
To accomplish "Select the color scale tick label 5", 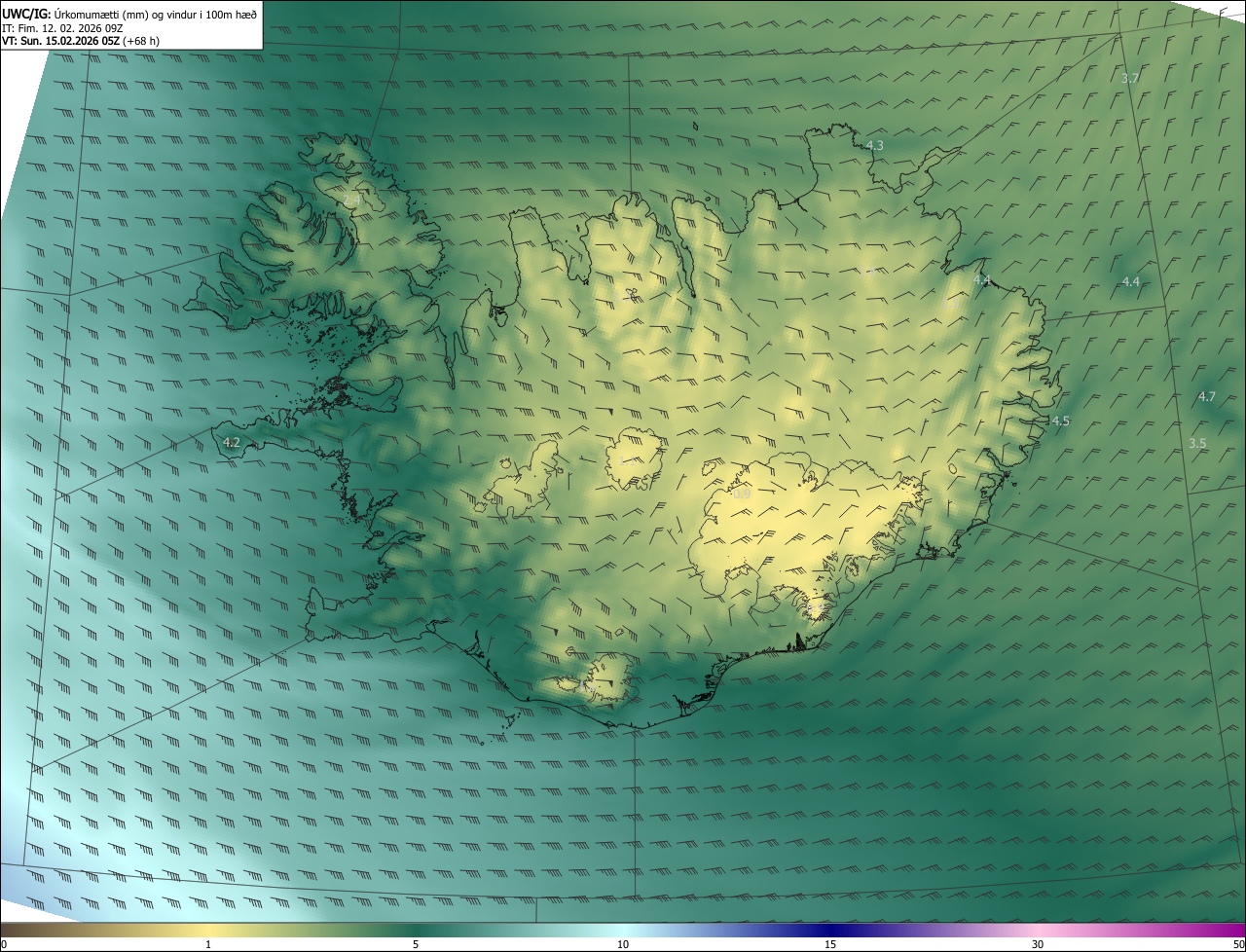I will (x=416, y=944).
